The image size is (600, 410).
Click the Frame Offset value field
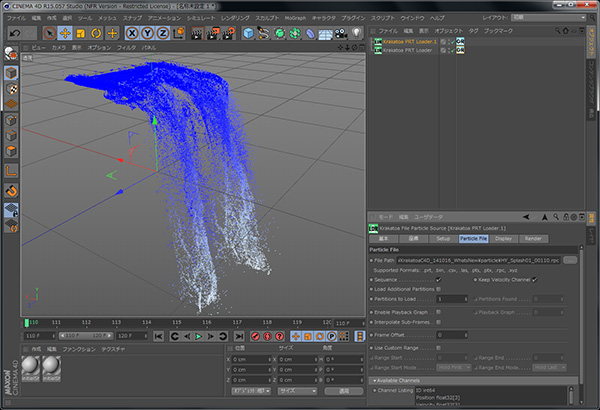click(452, 335)
